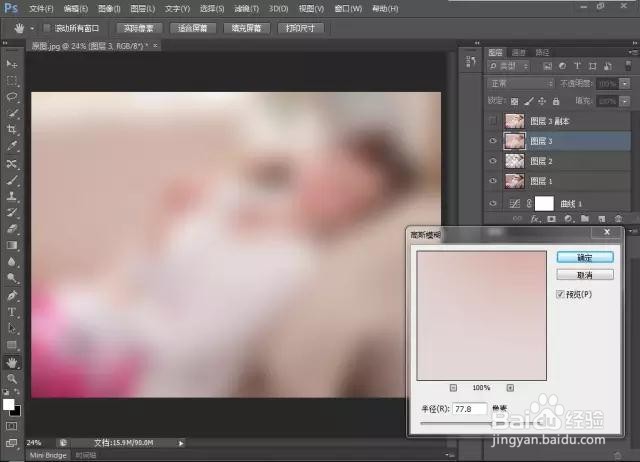Image resolution: width=640 pixels, height=462 pixels.
Task: Hide the 图层 1 layer
Action: pos(493,181)
